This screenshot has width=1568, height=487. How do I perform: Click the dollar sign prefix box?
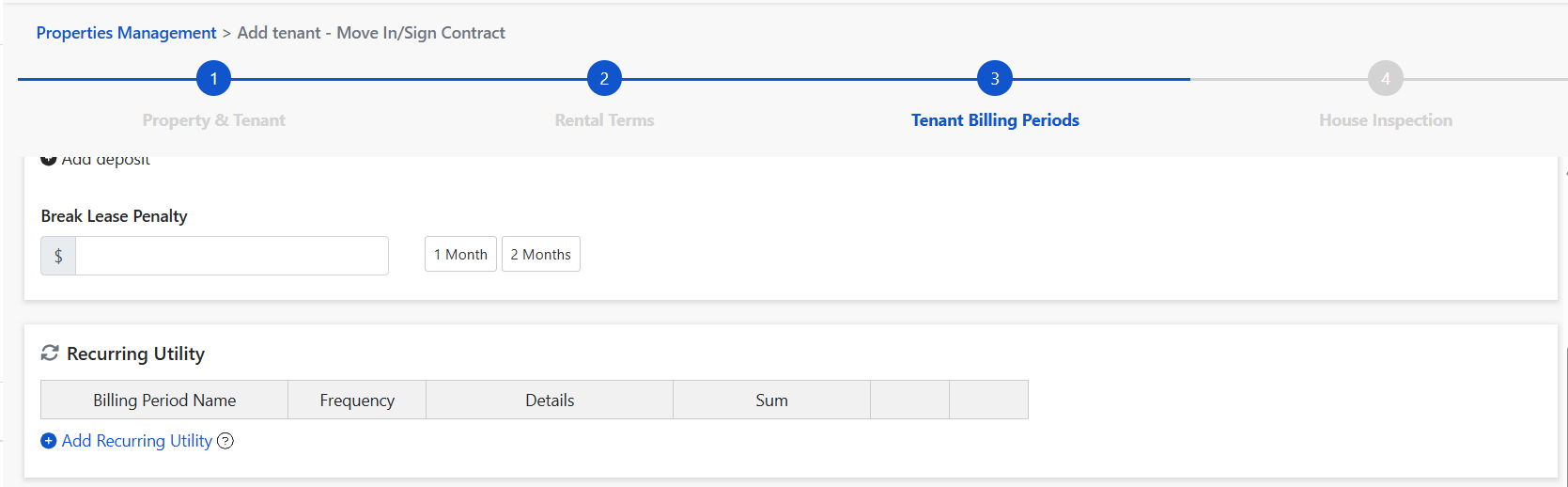58,256
